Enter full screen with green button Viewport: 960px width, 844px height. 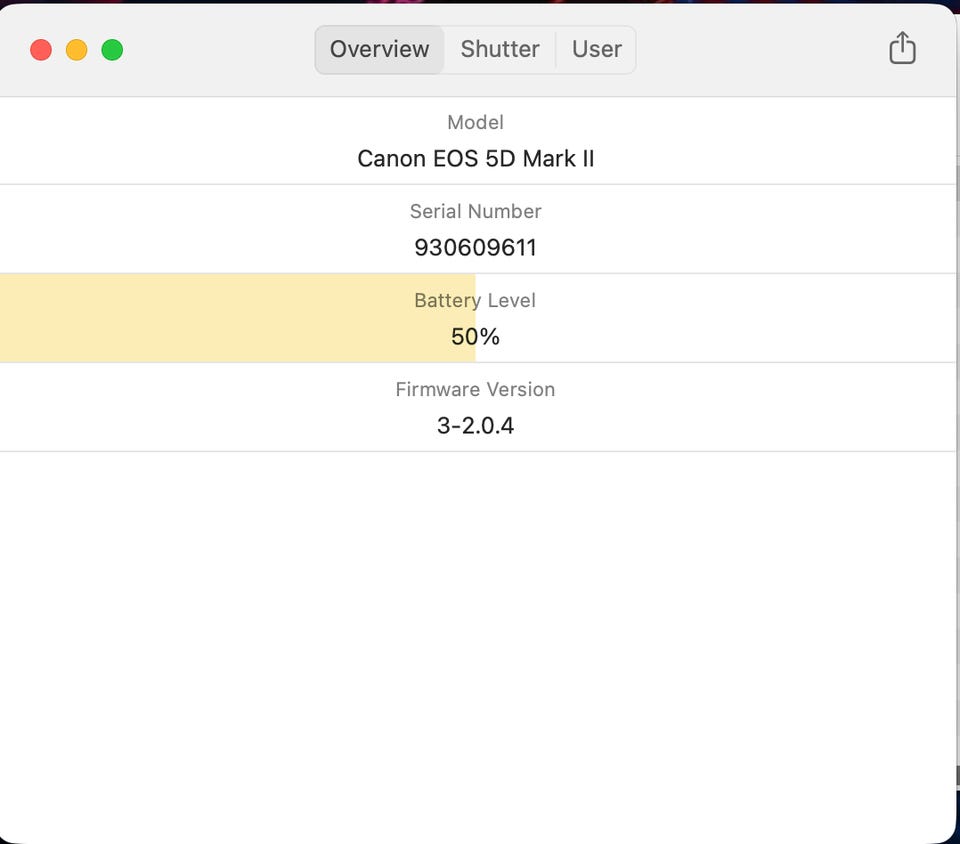[112, 50]
